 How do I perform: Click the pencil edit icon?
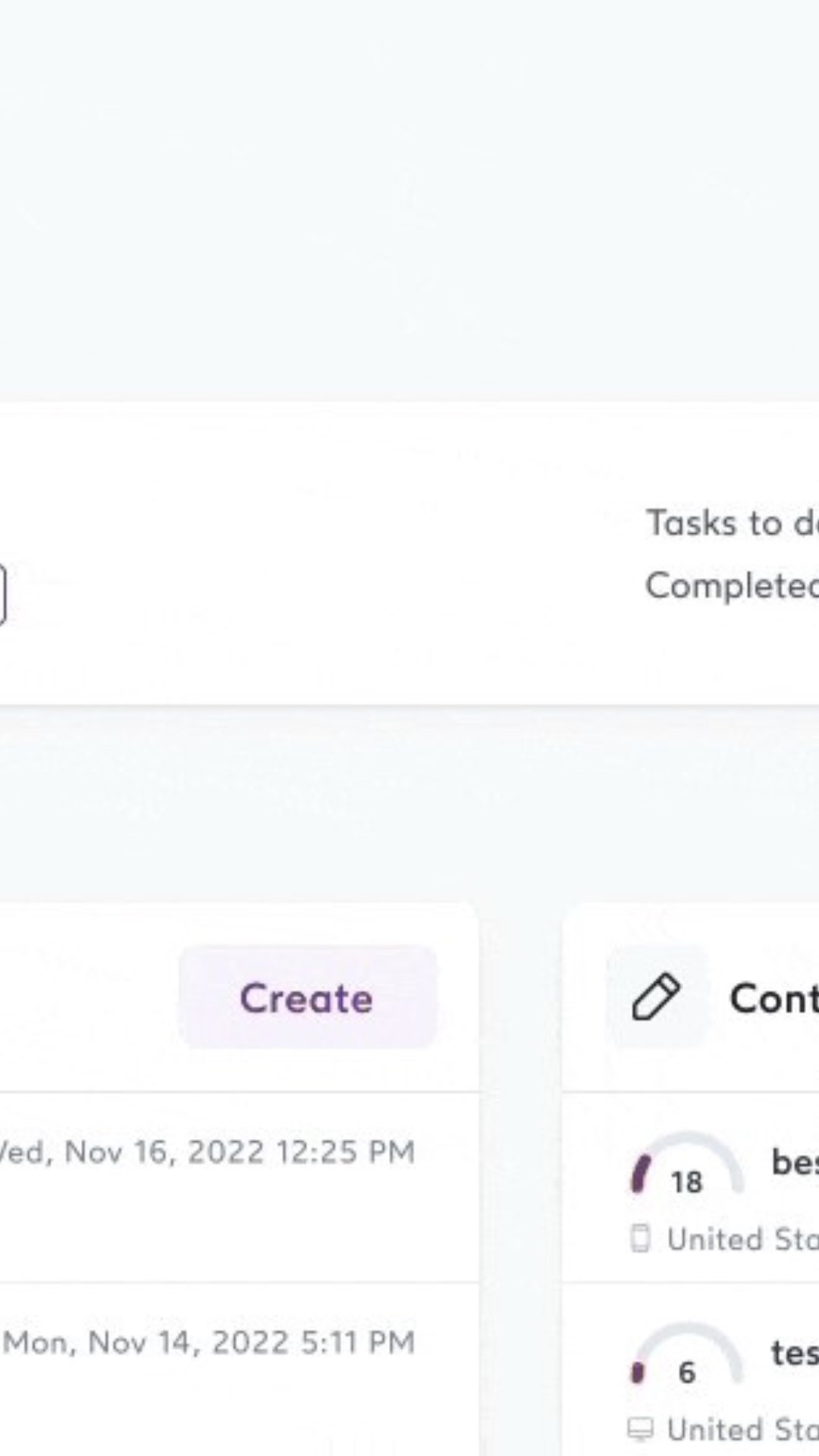[656, 997]
